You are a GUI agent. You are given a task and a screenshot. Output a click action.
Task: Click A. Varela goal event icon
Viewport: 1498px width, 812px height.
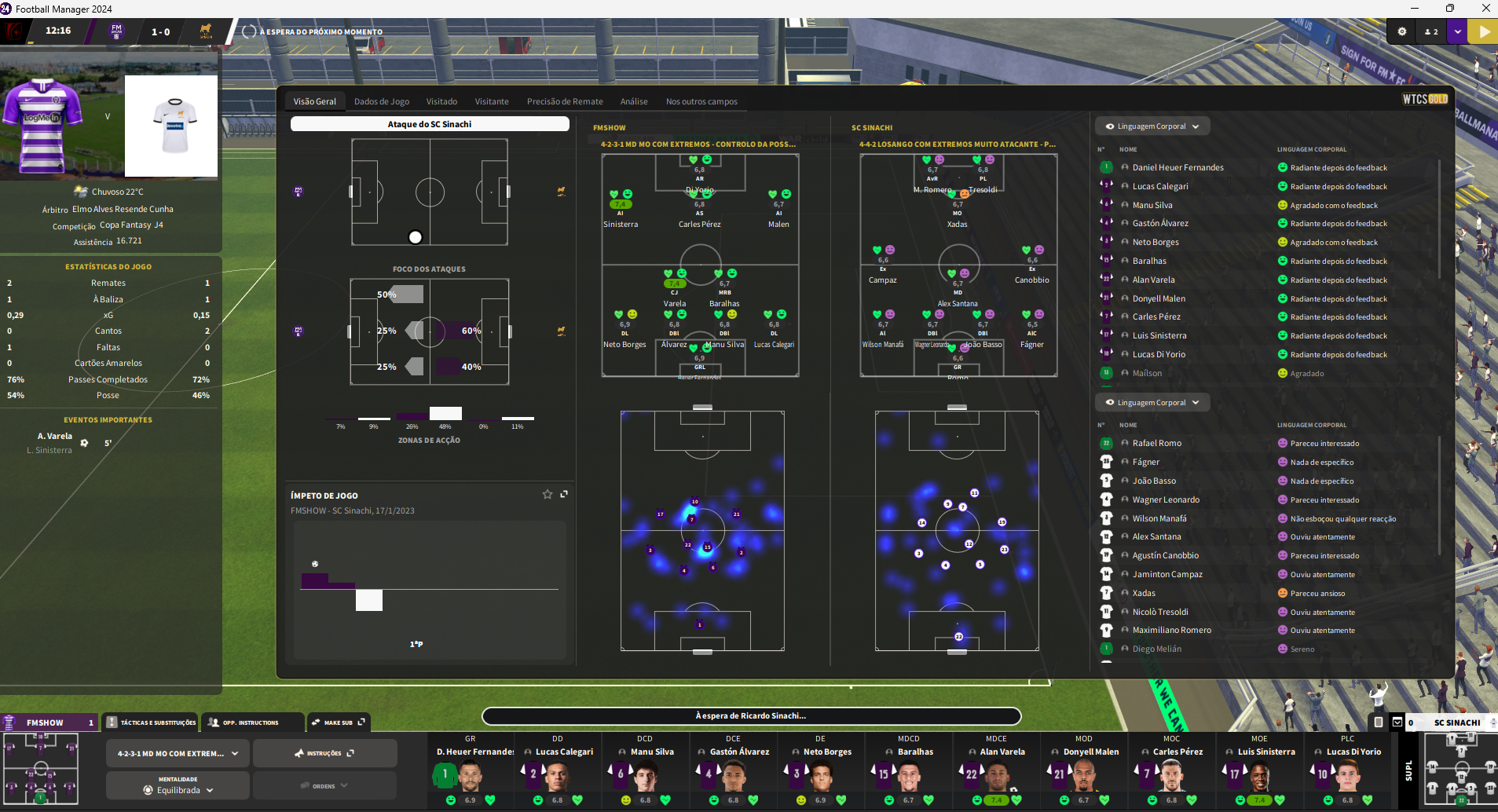85,443
